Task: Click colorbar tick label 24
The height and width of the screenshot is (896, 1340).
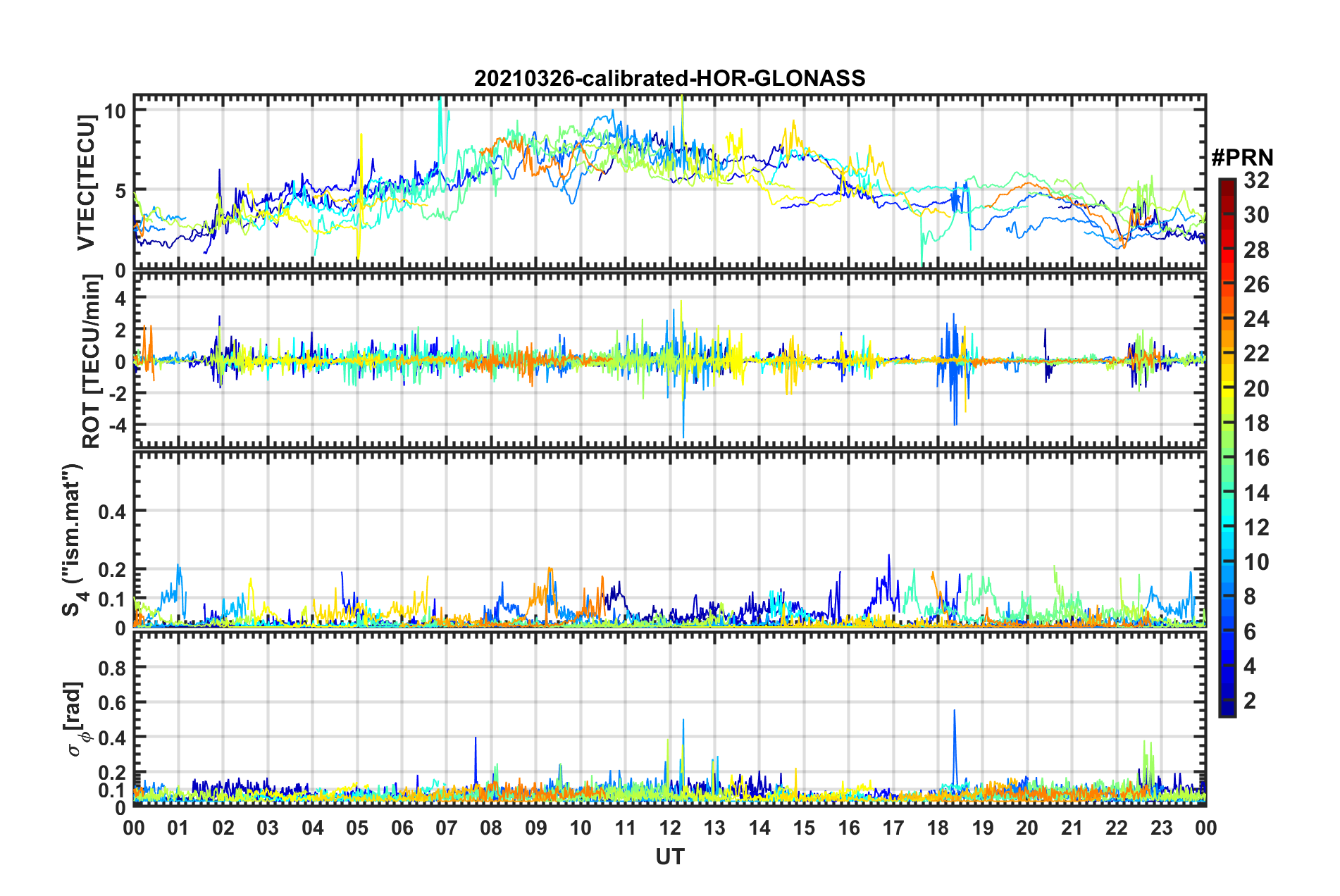Action: (1256, 320)
